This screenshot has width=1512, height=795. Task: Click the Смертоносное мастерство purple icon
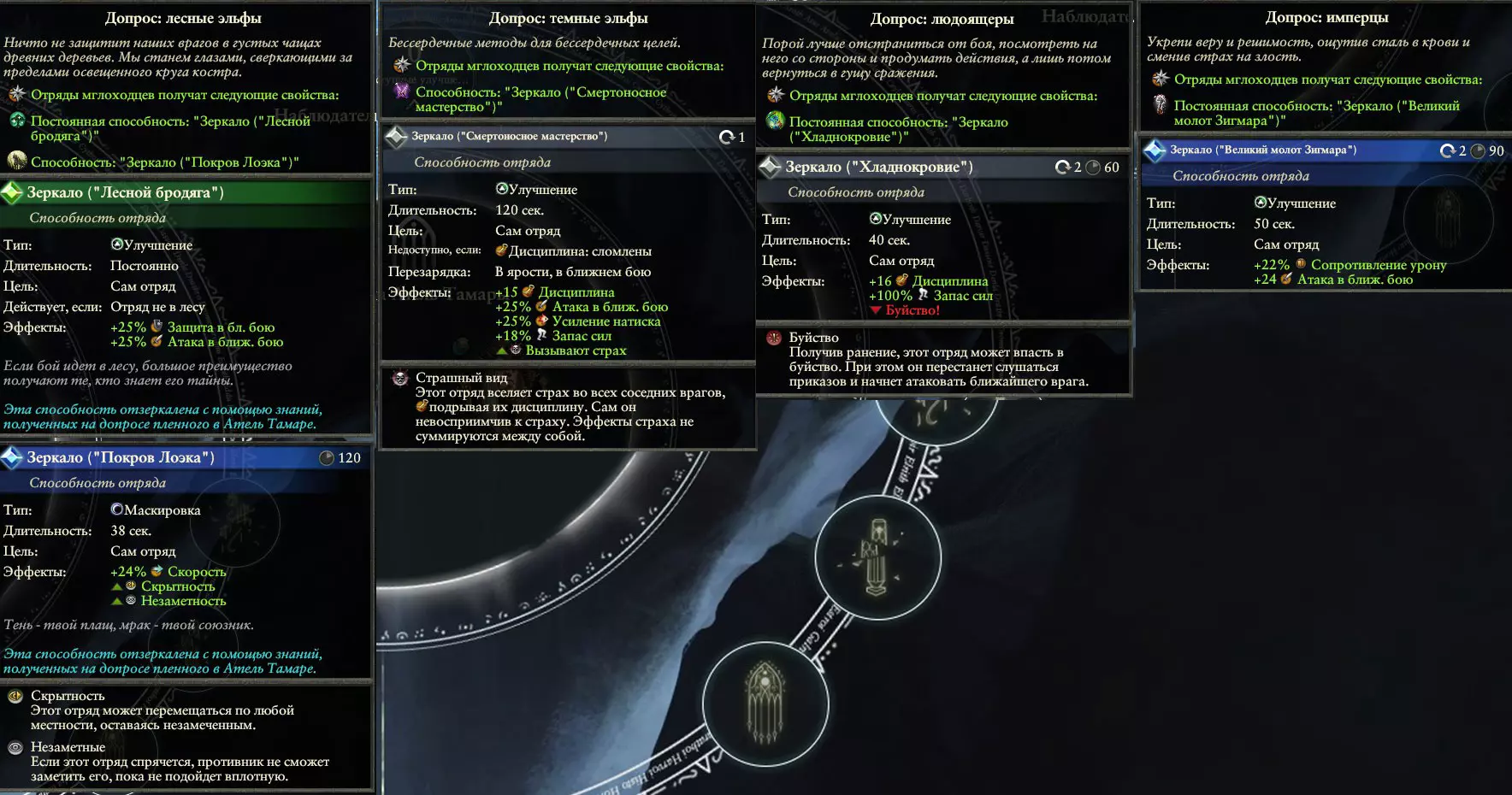(402, 91)
